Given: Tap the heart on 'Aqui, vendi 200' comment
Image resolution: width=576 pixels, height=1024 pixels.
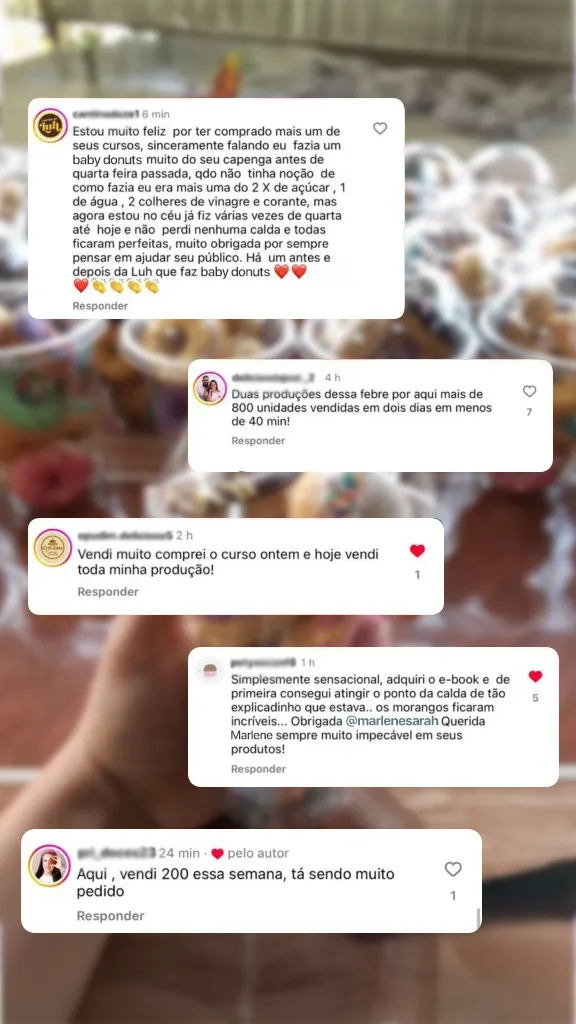Looking at the screenshot, I should [x=453, y=869].
